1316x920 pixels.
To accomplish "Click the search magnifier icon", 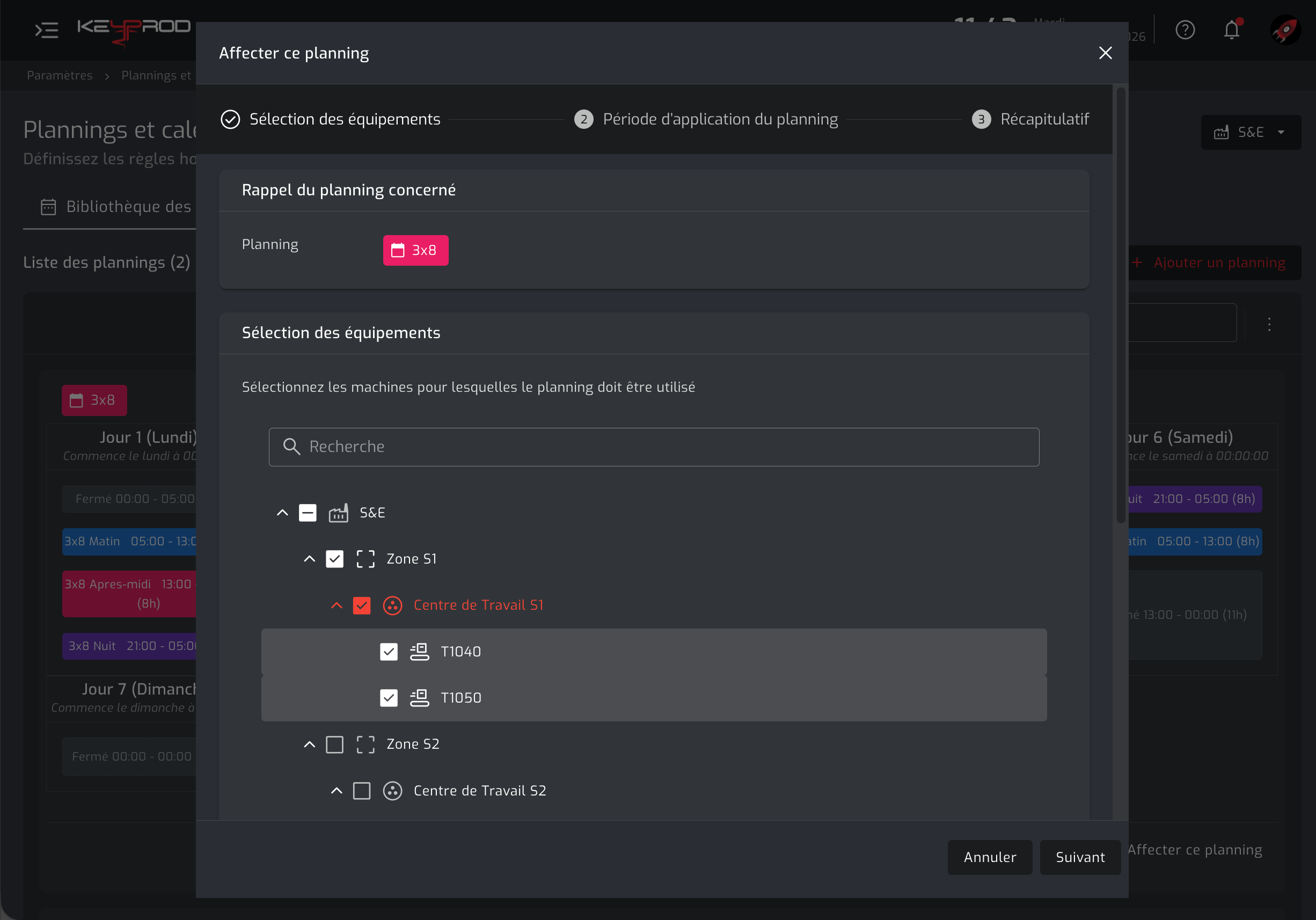I will tap(292, 447).
